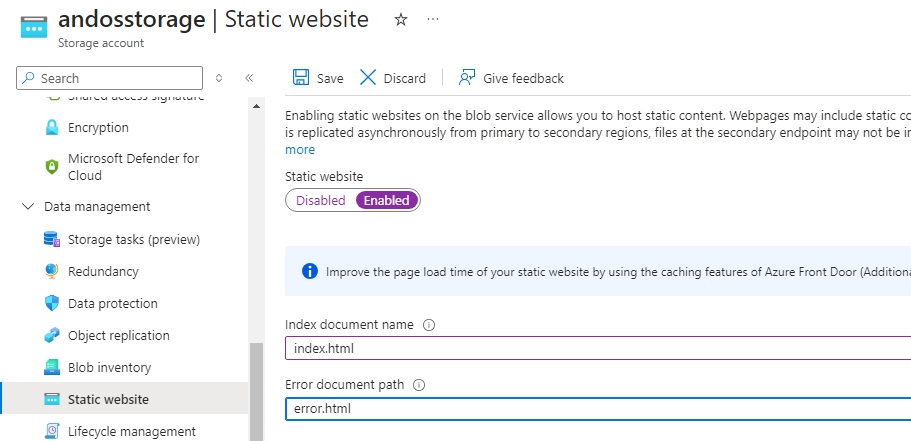Click the Object replication icon
Image resolution: width=911 pixels, height=441 pixels.
(52, 336)
